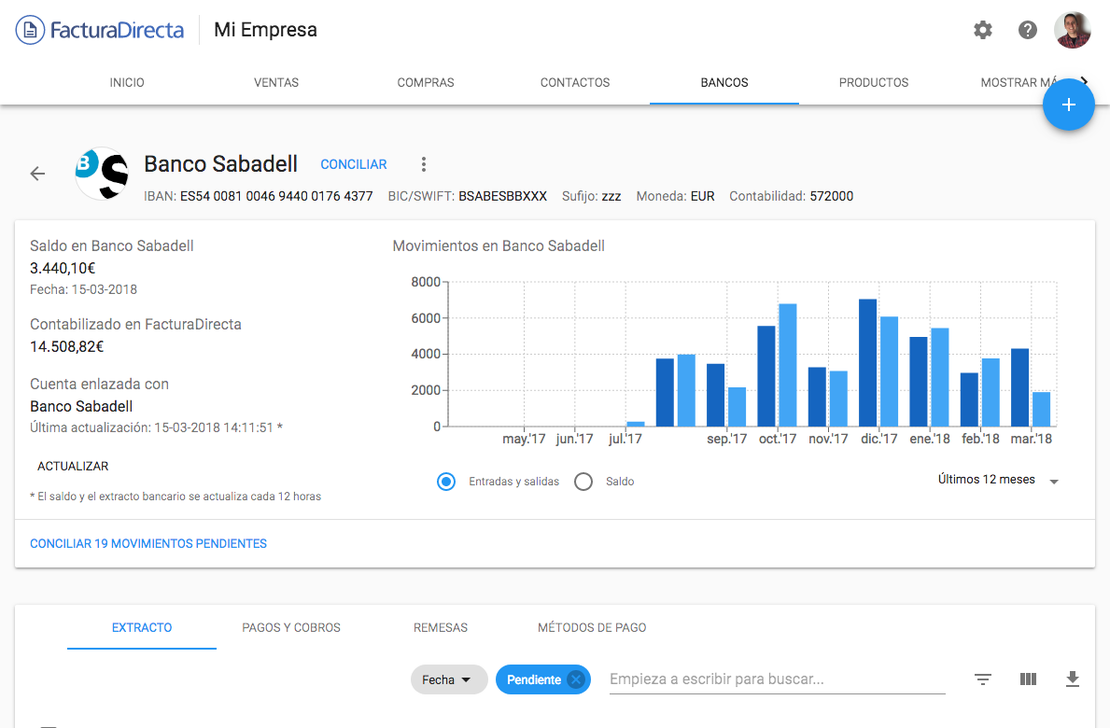Open the three-dot more options menu

423,164
